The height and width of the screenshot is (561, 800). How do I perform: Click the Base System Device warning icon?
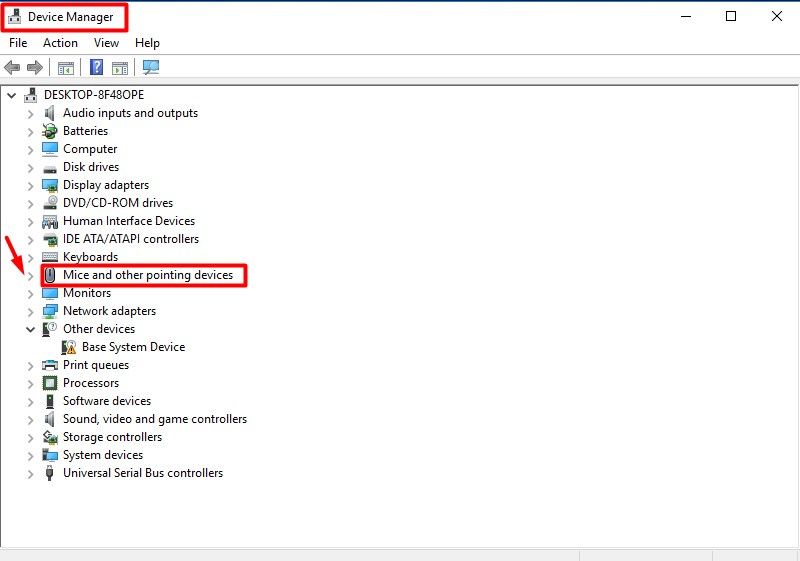69,347
